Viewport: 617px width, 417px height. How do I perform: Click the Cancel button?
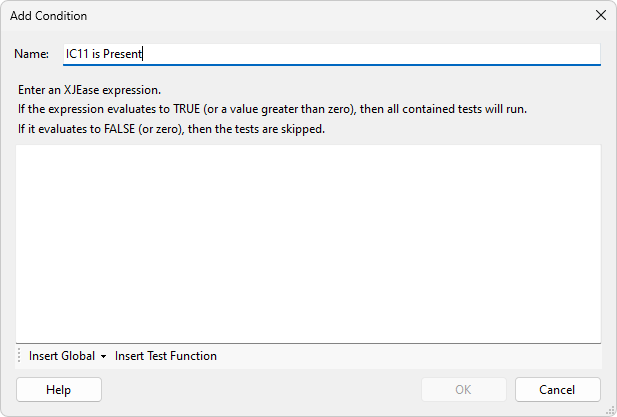coord(557,389)
